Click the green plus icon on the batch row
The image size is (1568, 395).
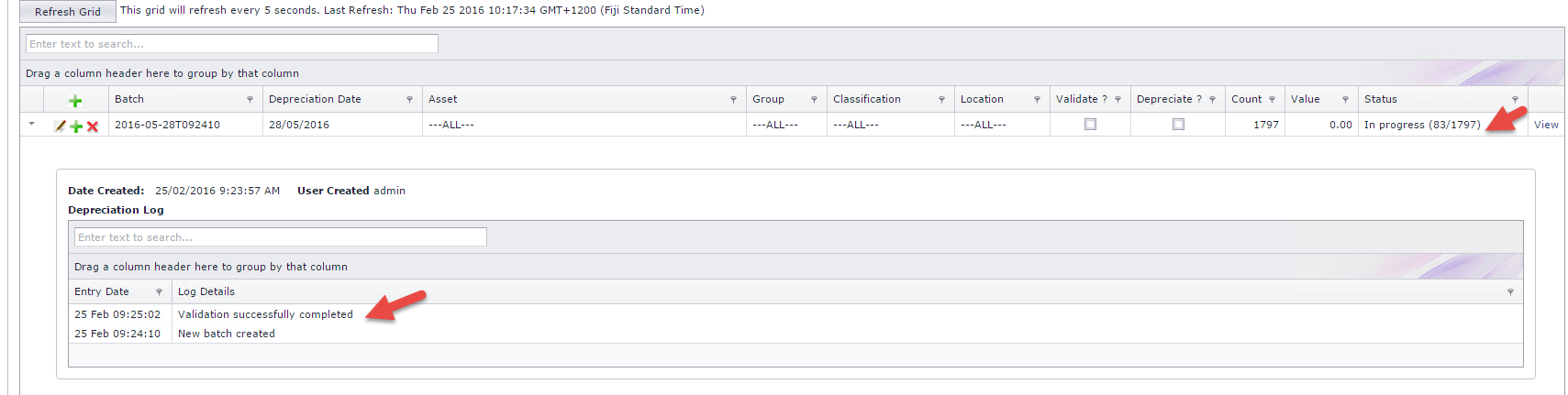tap(76, 126)
